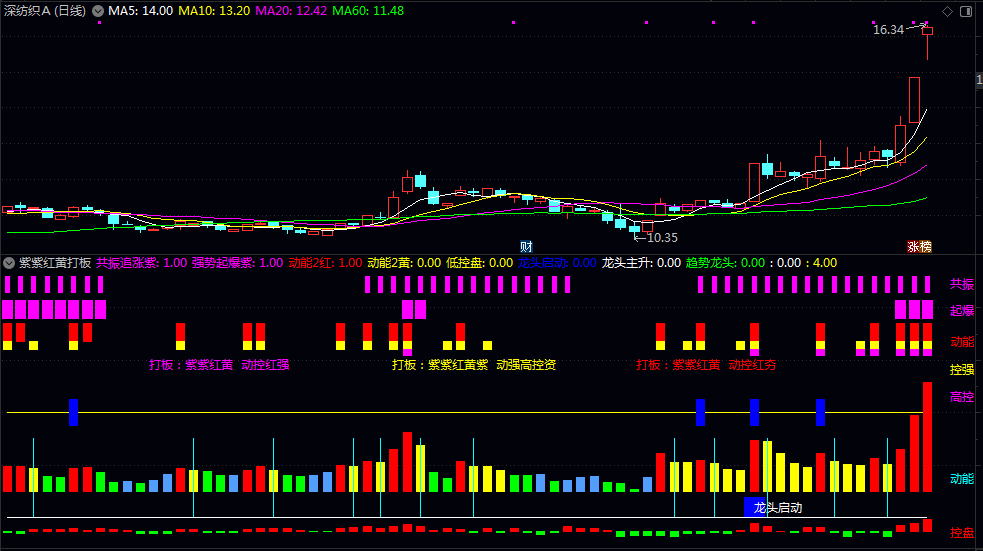983x551 pixels.
Task: Click the magenta 打板：紫紫红黄 动控红强 text
Action: tap(219, 365)
